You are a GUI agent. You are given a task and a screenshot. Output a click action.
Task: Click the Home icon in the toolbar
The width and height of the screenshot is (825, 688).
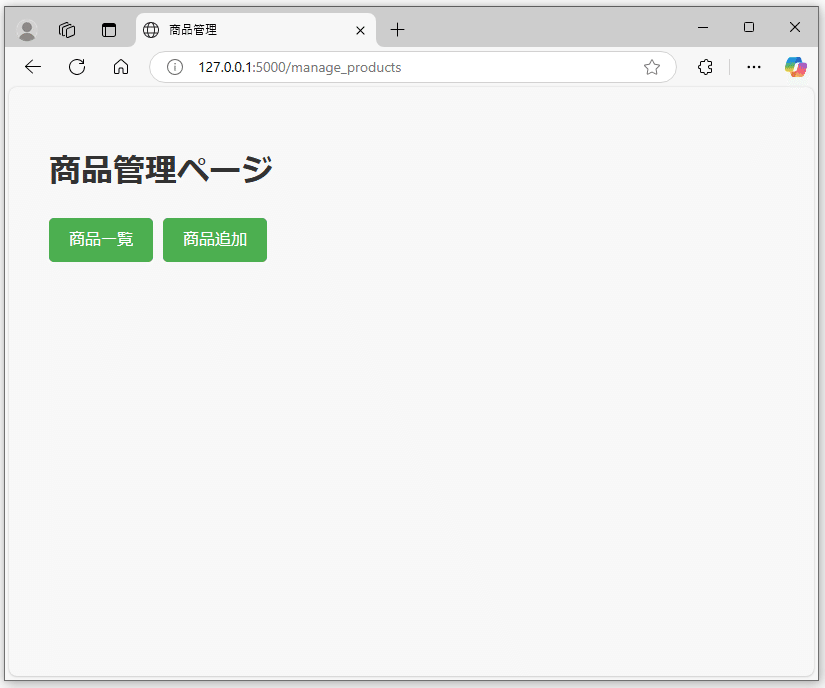(121, 67)
